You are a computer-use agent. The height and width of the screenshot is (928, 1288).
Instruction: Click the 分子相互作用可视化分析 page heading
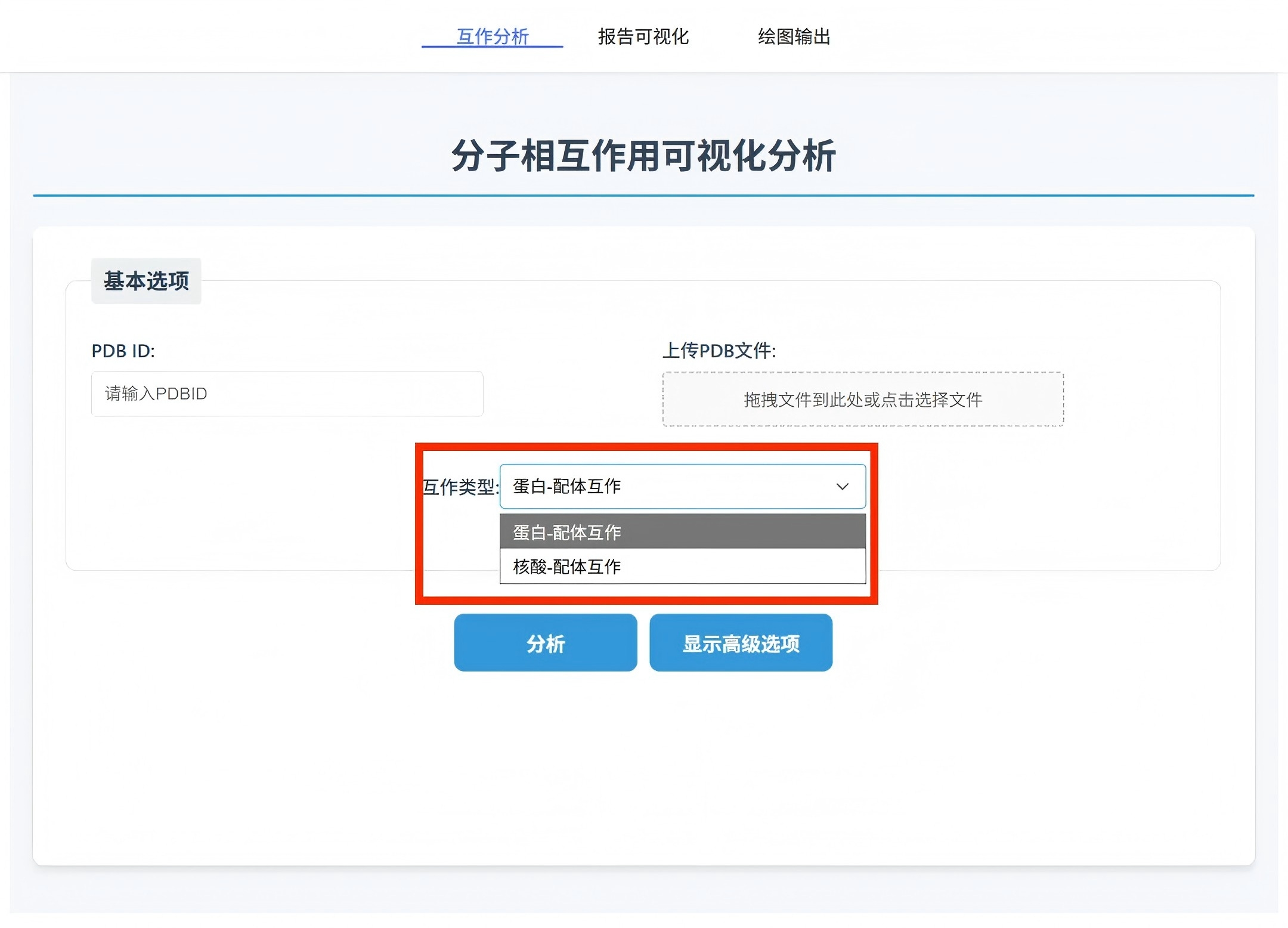(x=643, y=156)
